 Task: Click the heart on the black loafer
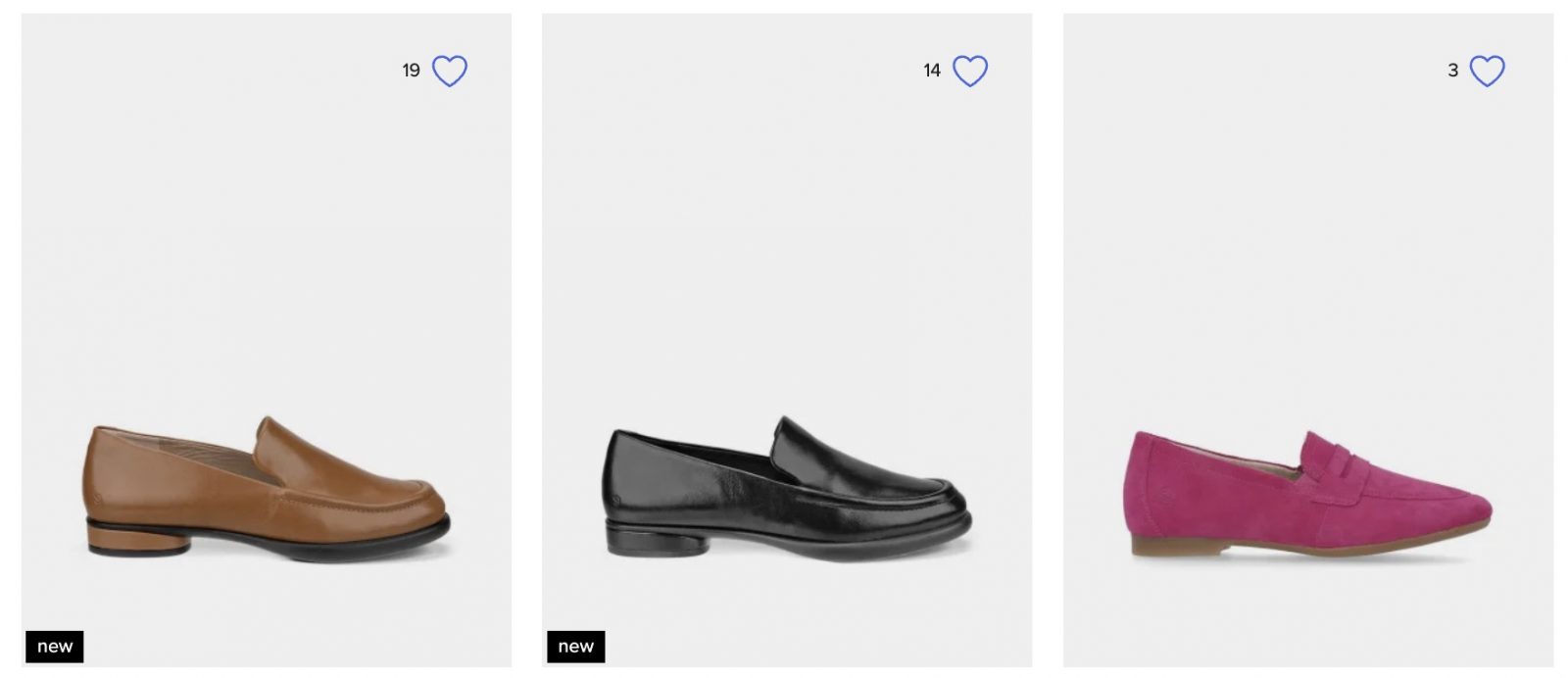[970, 71]
